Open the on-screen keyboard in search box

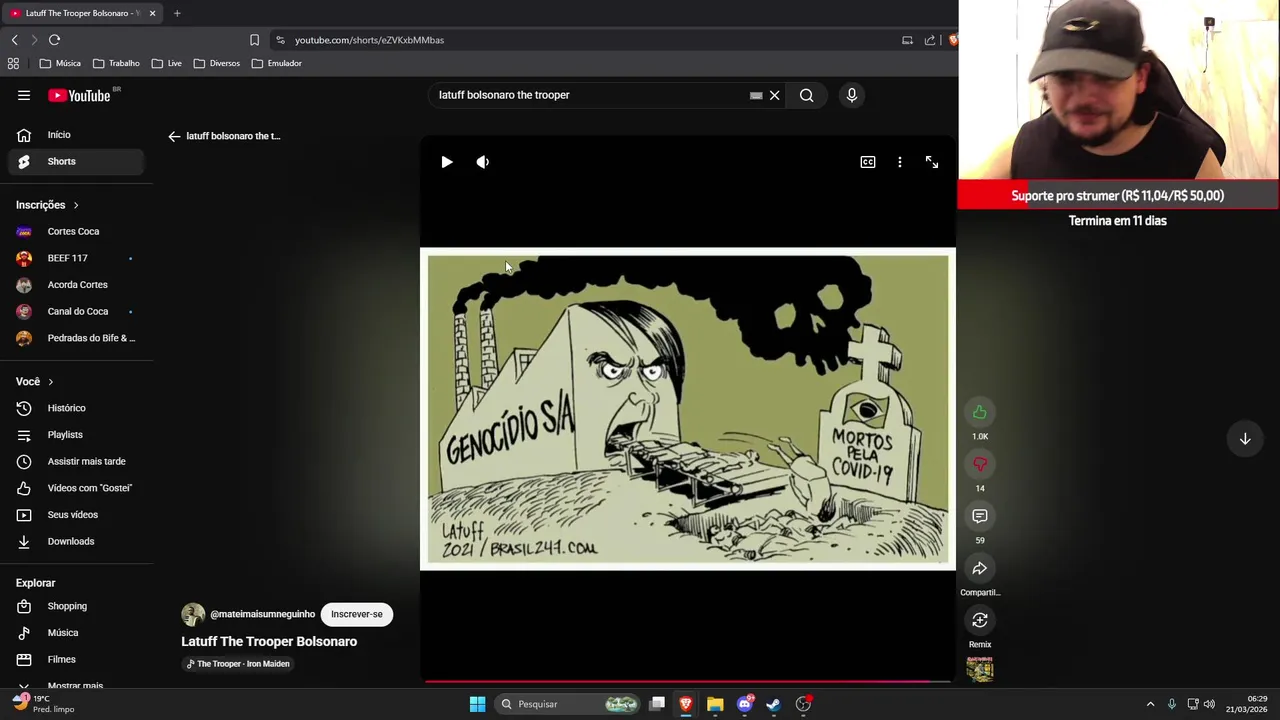[756, 95]
